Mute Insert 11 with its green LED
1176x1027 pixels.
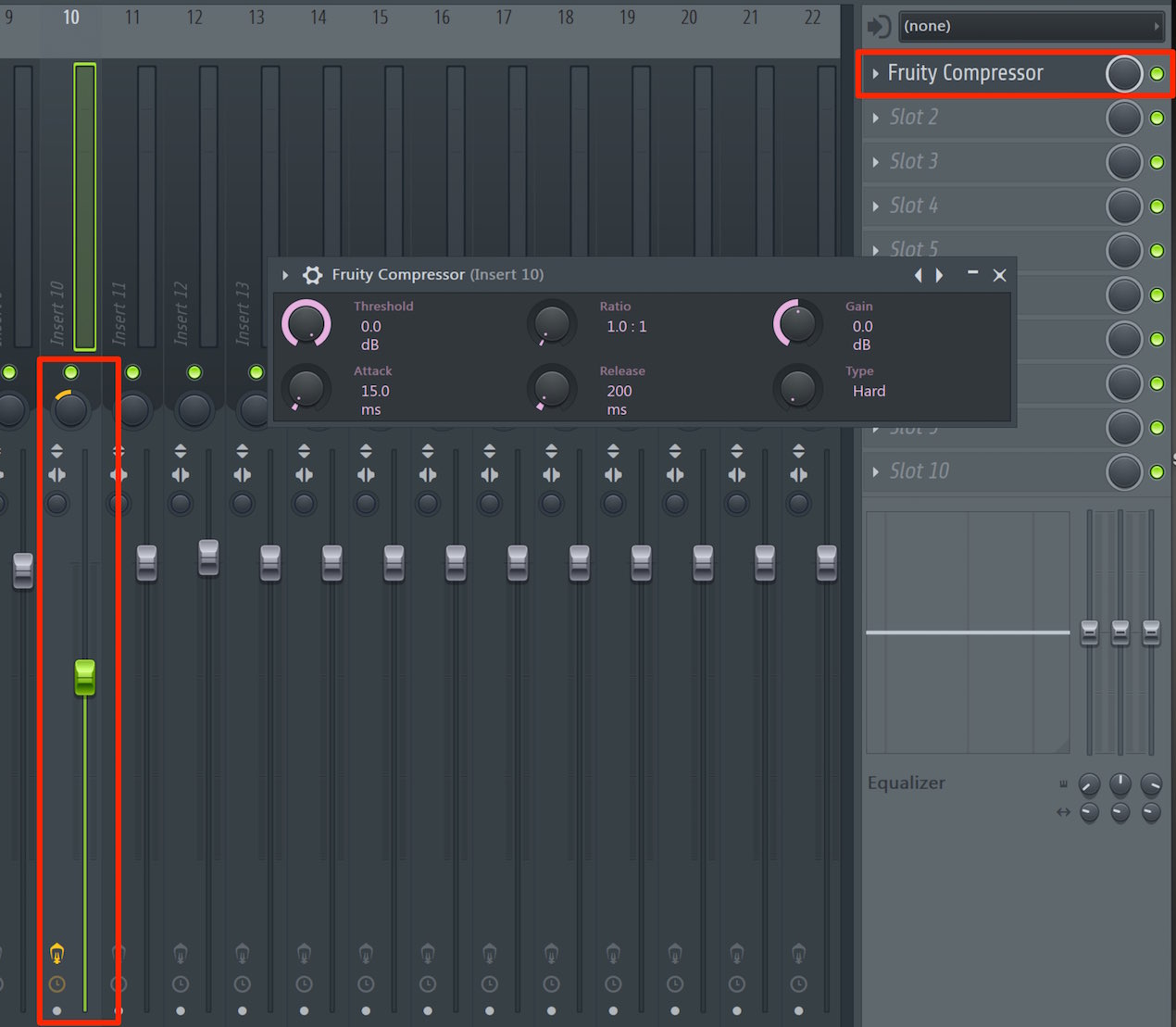pyautogui.click(x=132, y=372)
